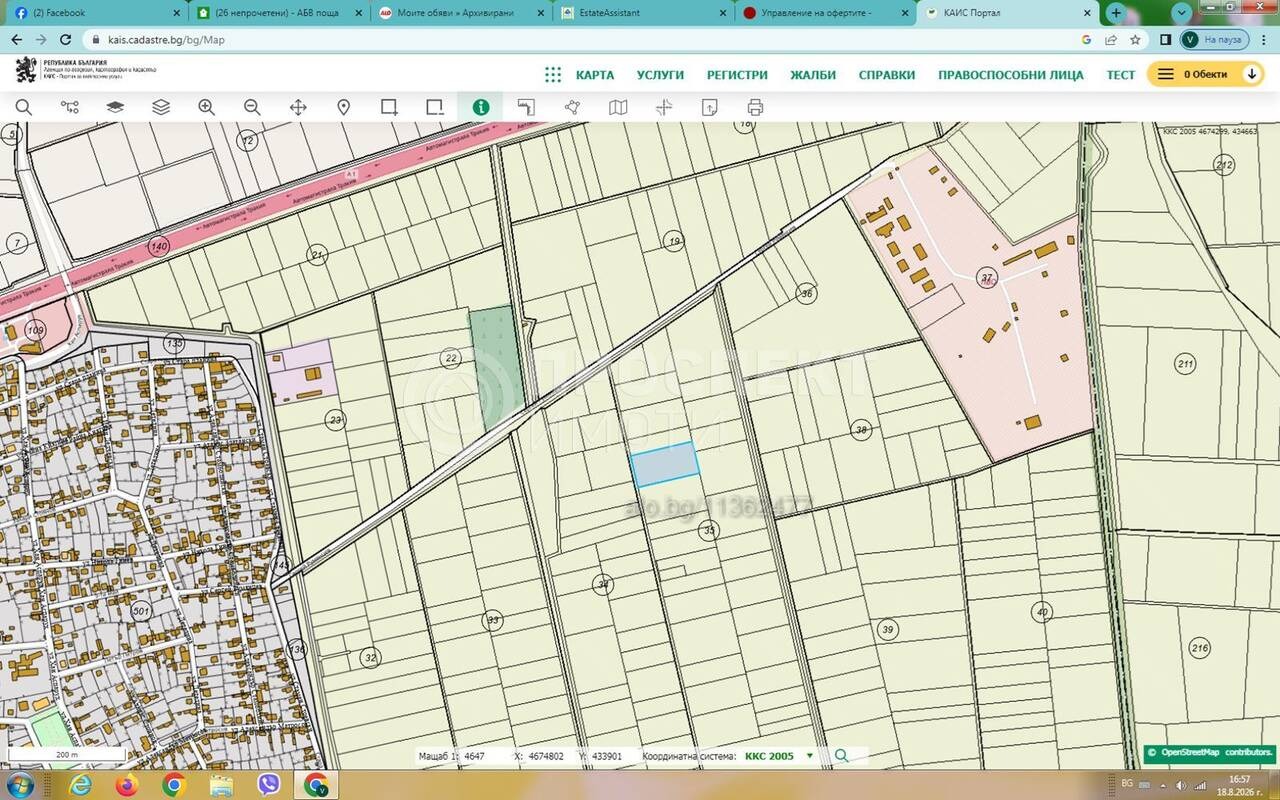Image resolution: width=1280 pixels, height=800 pixels.
Task: Click the 0 Обекти hamburger list button
Action: [1166, 74]
